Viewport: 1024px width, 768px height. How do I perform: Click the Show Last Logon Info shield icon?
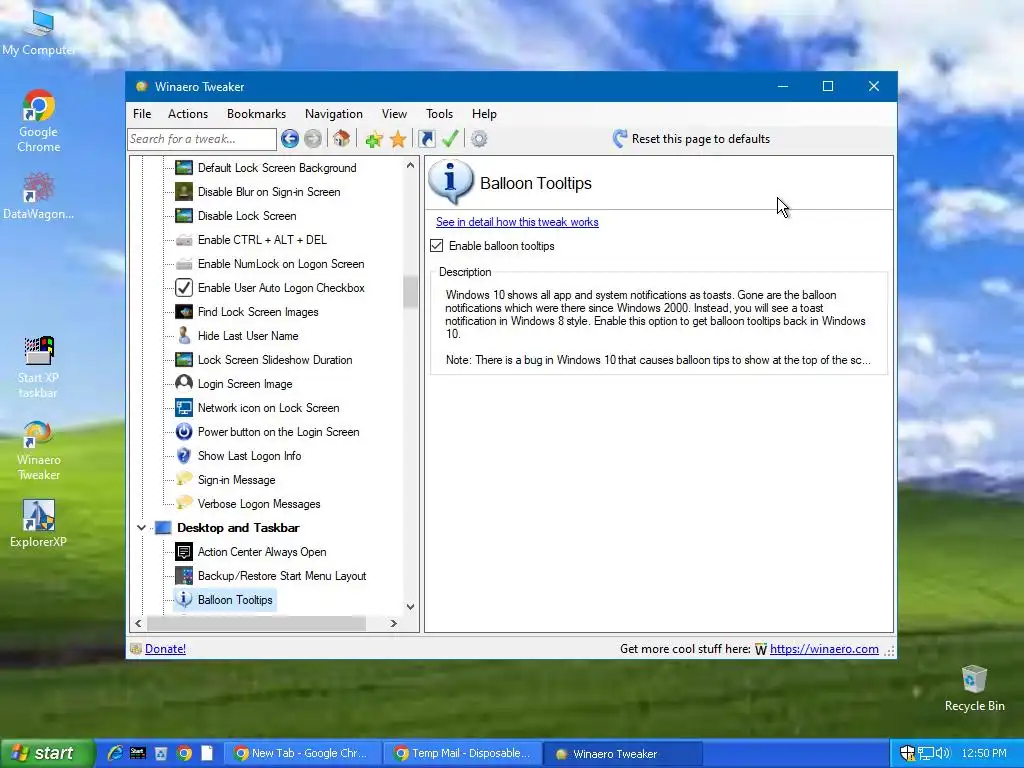click(x=184, y=456)
